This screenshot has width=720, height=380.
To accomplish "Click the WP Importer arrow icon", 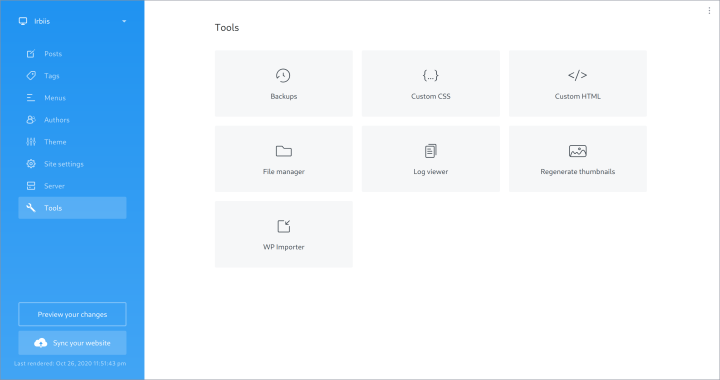I will coord(284,226).
